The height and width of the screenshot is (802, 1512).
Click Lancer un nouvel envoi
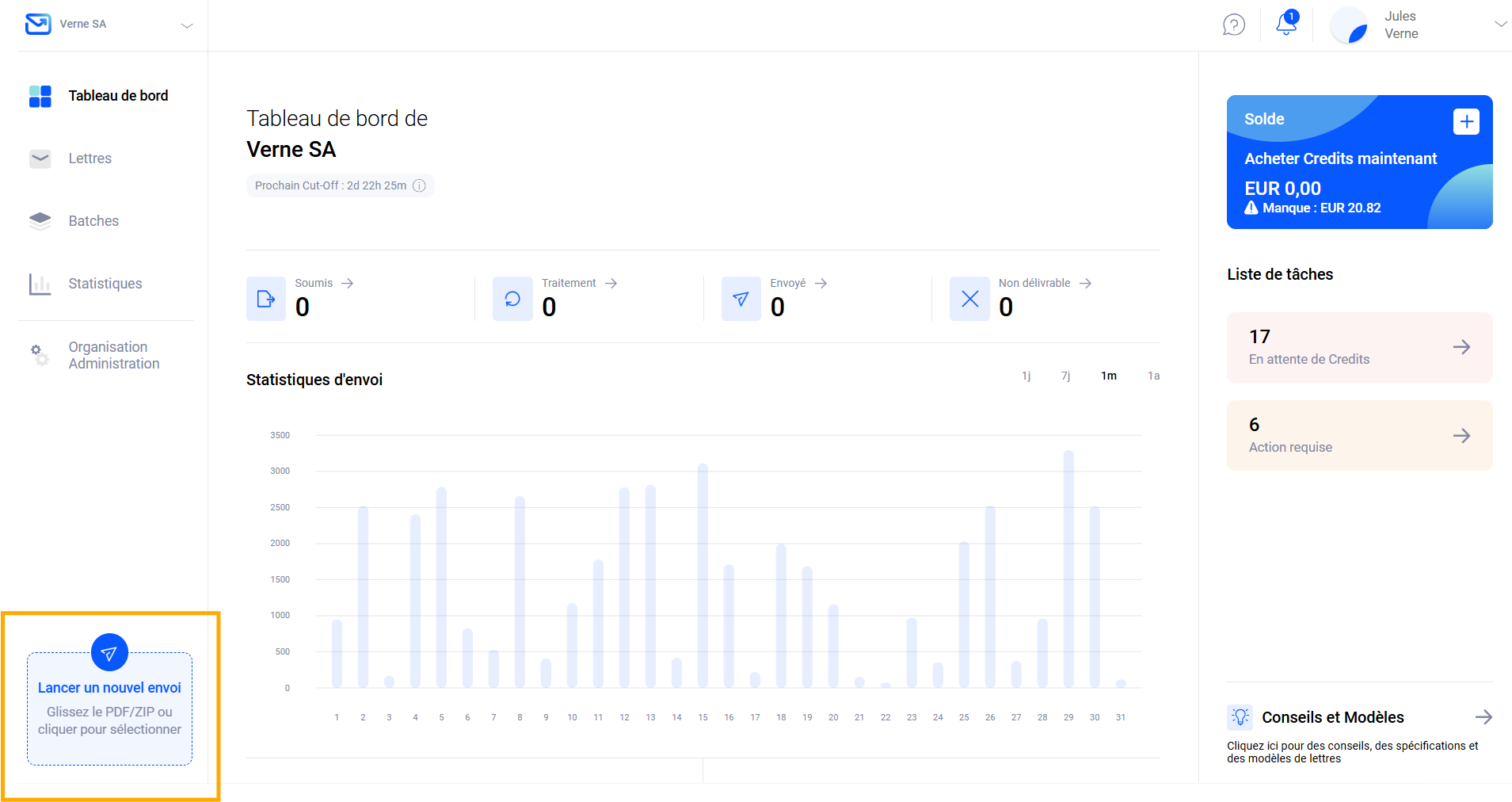pyautogui.click(x=109, y=687)
